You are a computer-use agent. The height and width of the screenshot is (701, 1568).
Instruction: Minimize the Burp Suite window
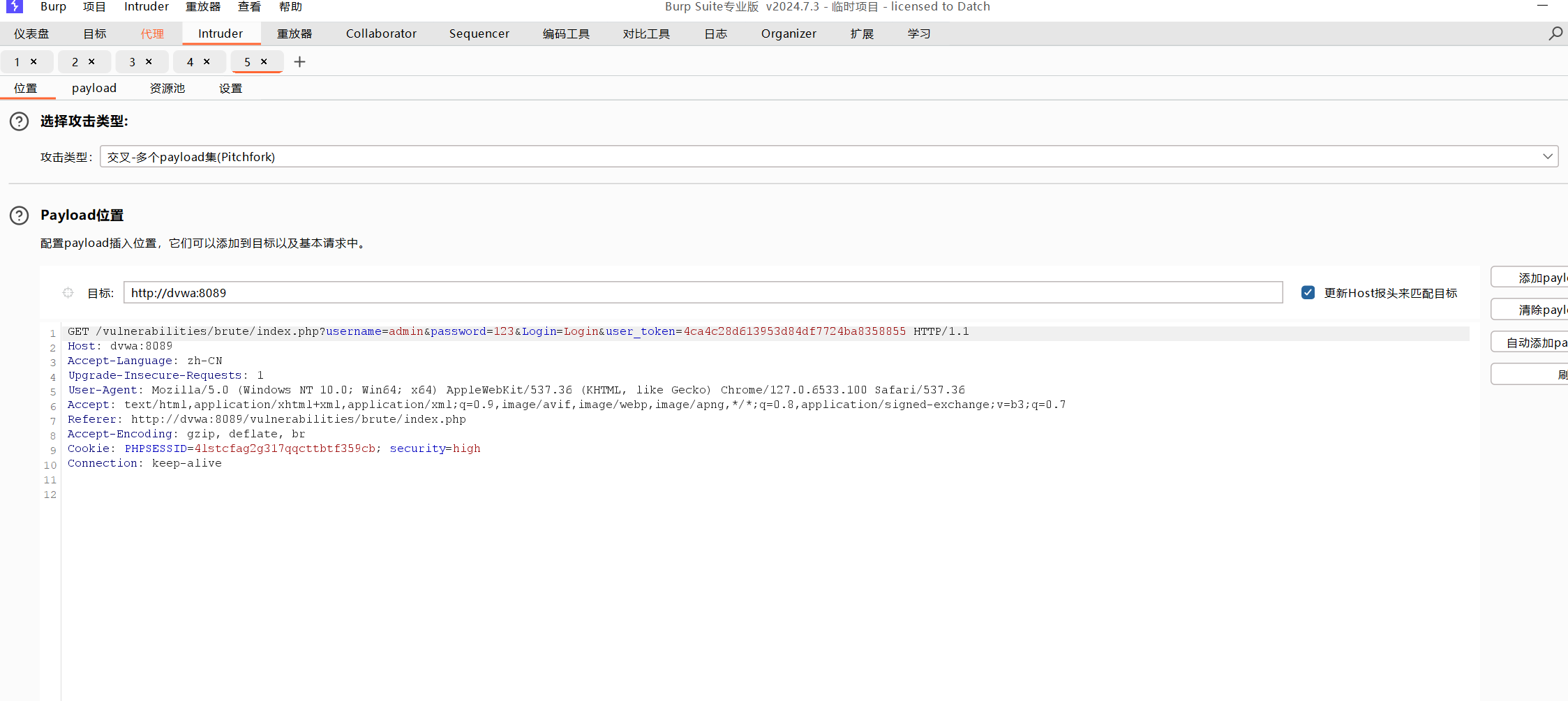coord(1542,6)
